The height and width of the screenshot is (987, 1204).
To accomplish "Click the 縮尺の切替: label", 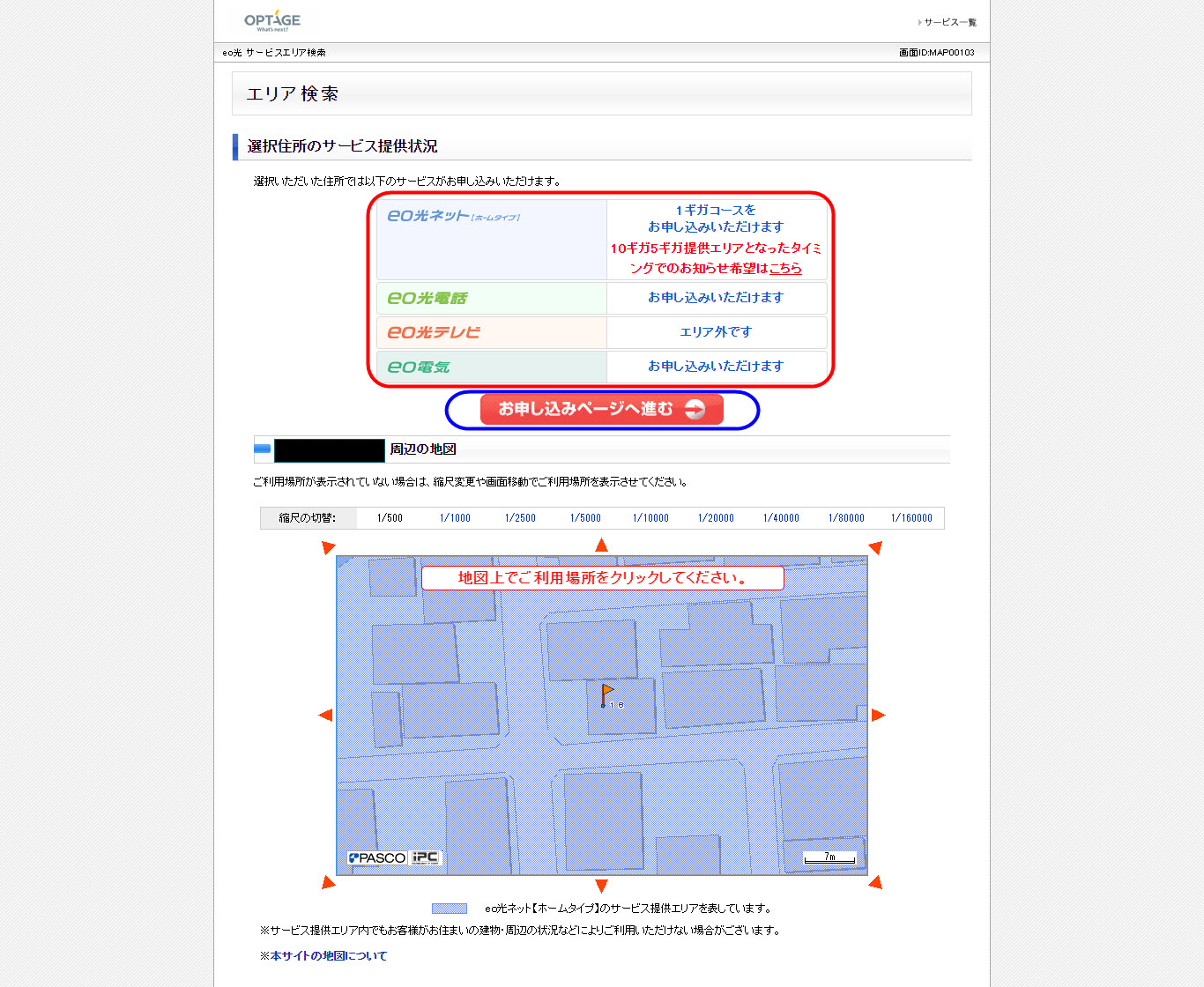I will coord(308,518).
